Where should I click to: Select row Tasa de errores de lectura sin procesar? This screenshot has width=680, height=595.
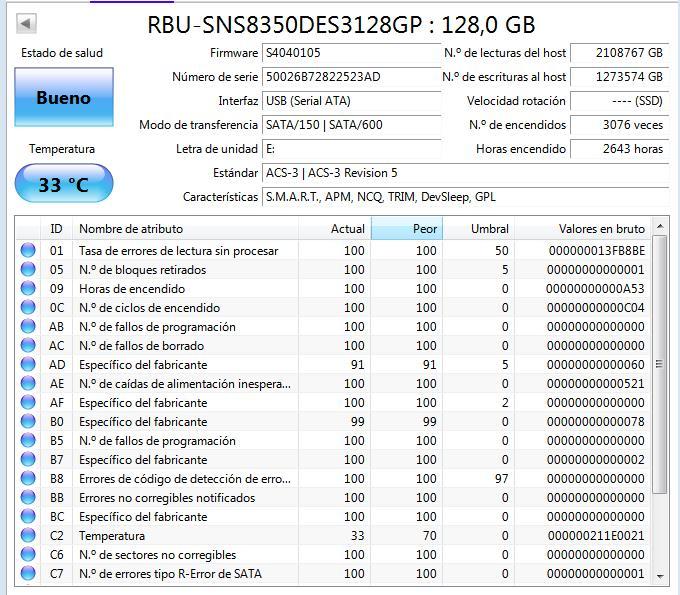point(333,251)
